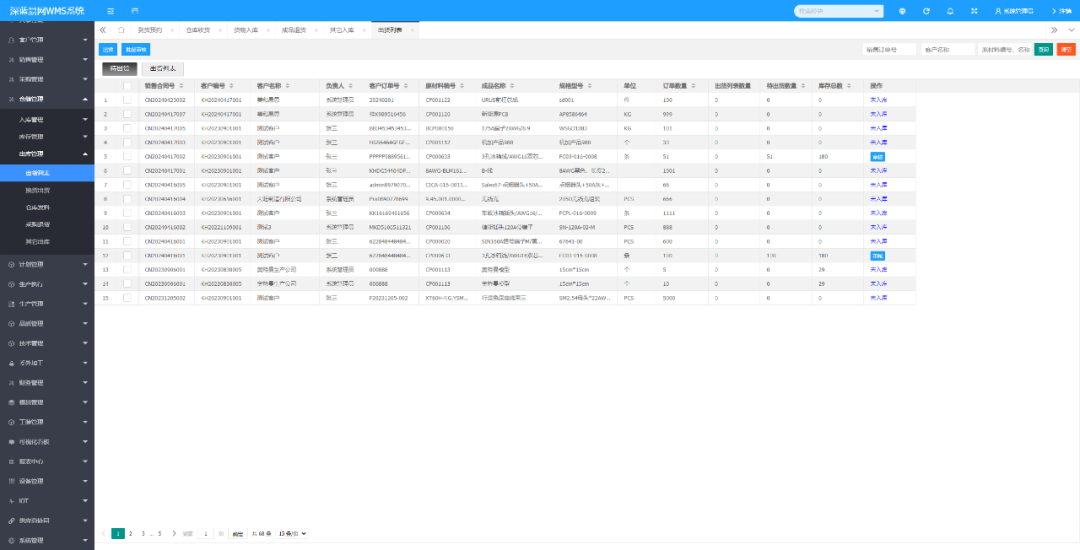The image size is (1080, 550).
Task: Click the 财务管理 icon in the sidebar
Action: tap(12, 383)
